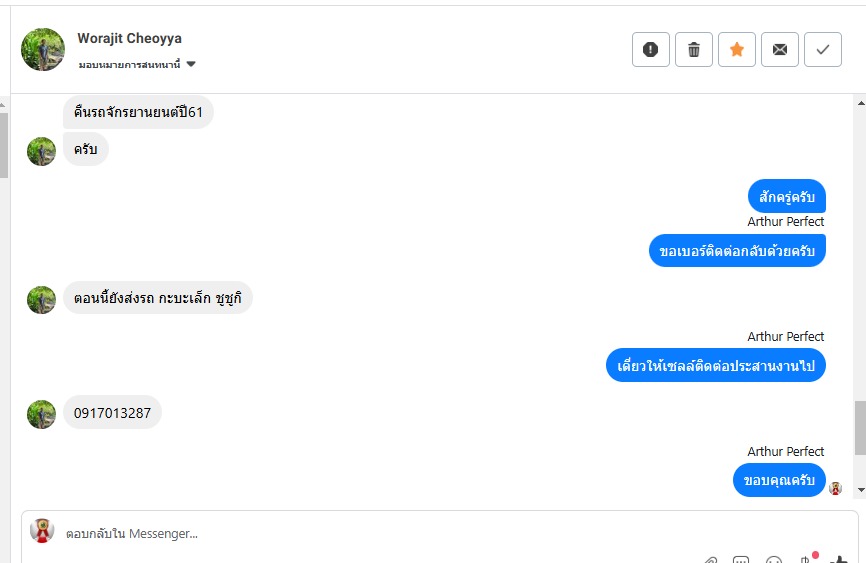Click the page avatar beside reply box
Image resolution: width=866 pixels, height=563 pixels.
[x=42, y=530]
